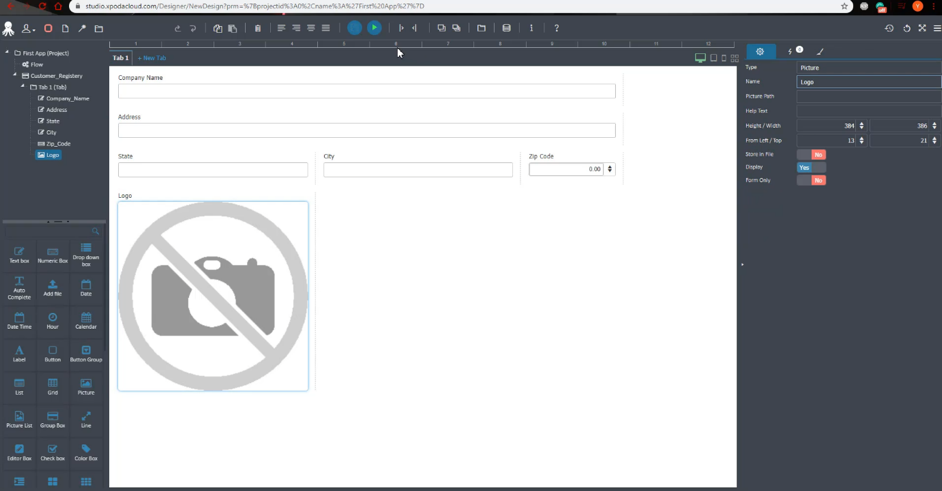942x491 pixels.
Task: Pick the Numeric Box component
Action: point(53,255)
